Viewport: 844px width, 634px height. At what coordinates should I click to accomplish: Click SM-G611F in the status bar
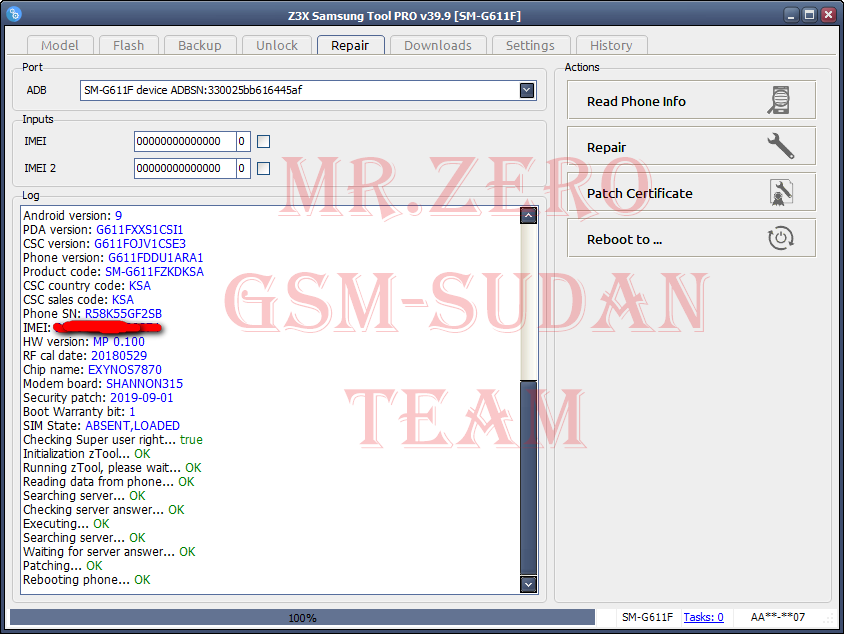tap(648, 617)
